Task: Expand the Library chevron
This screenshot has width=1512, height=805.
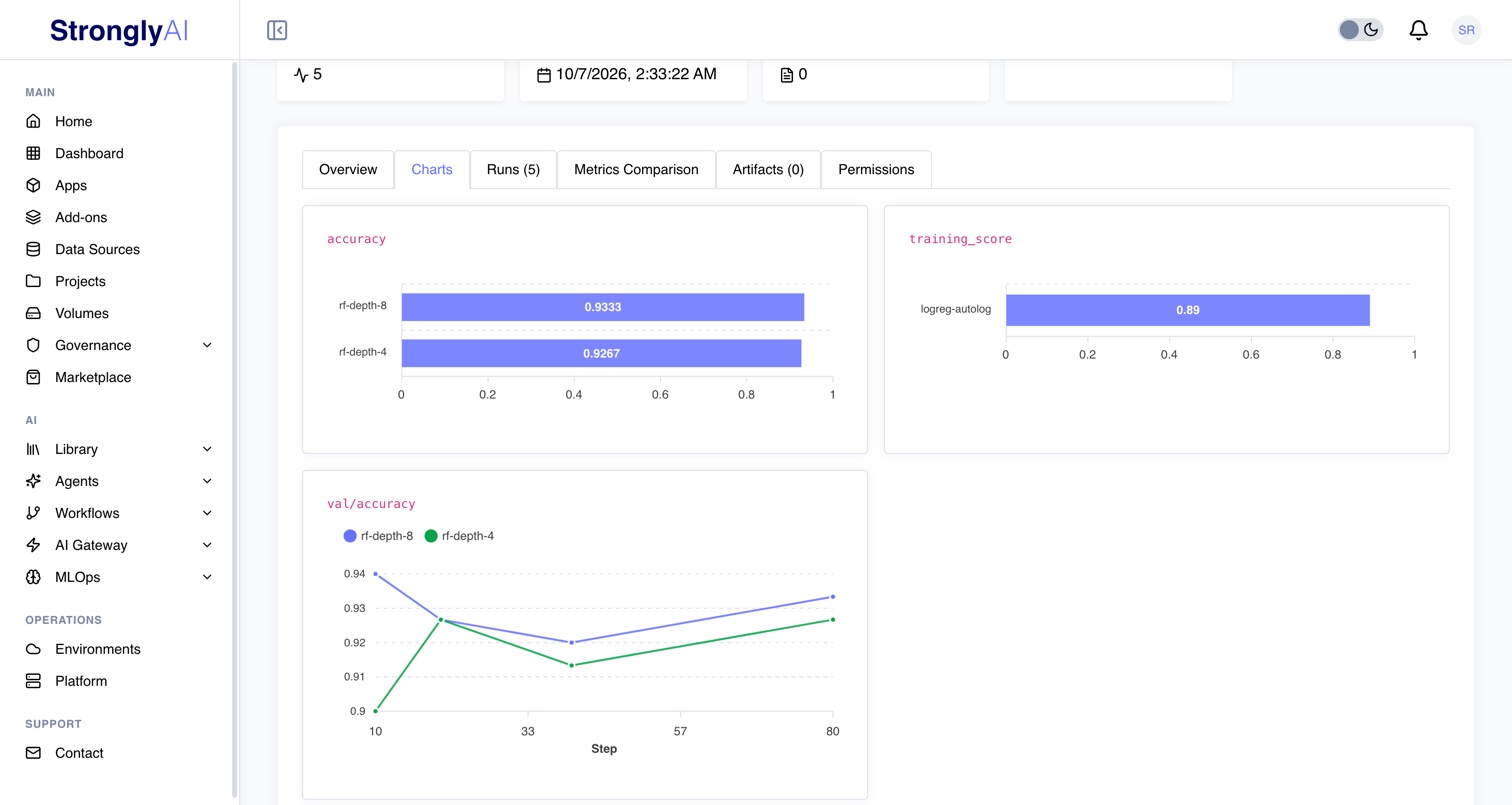Action: pos(207,449)
